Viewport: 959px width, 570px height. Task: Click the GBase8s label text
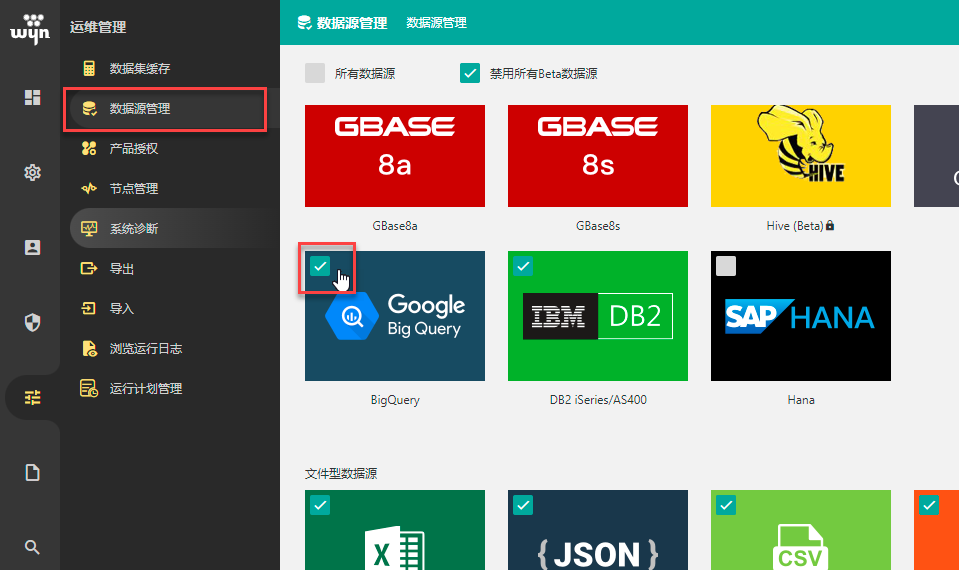pyautogui.click(x=598, y=226)
